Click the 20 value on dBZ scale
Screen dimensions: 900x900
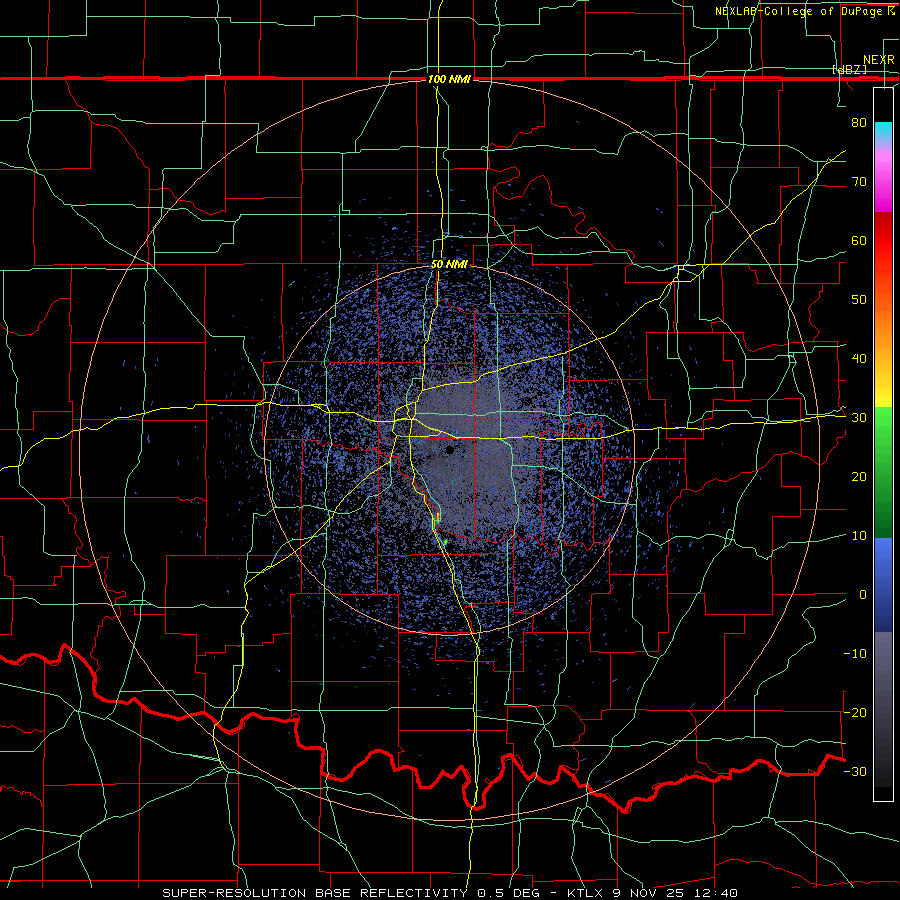[859, 476]
